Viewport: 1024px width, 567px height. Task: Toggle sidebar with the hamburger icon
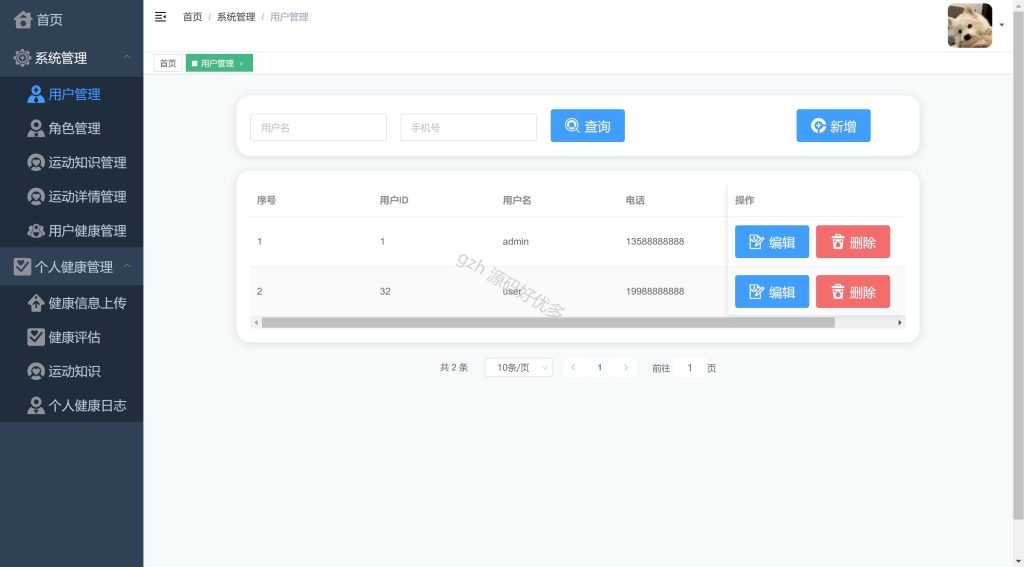point(160,17)
